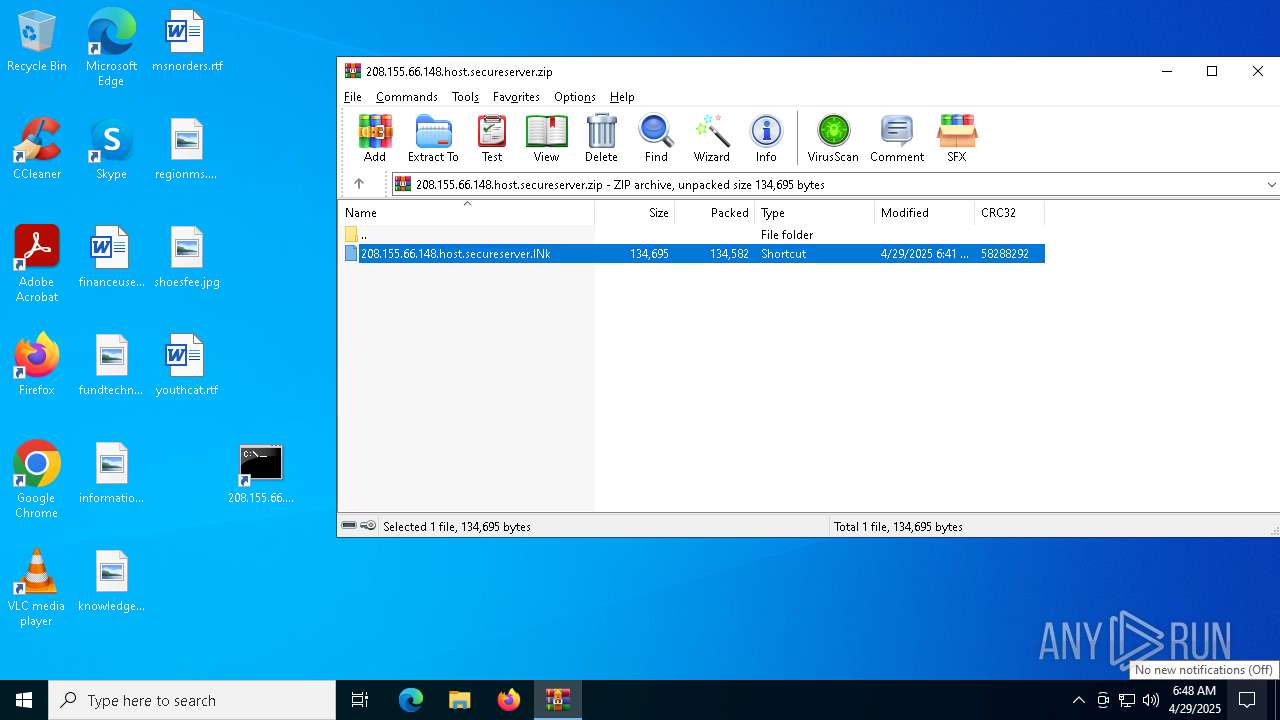Sort by Modified column header
Screen dimensions: 1280x720
[925, 213]
